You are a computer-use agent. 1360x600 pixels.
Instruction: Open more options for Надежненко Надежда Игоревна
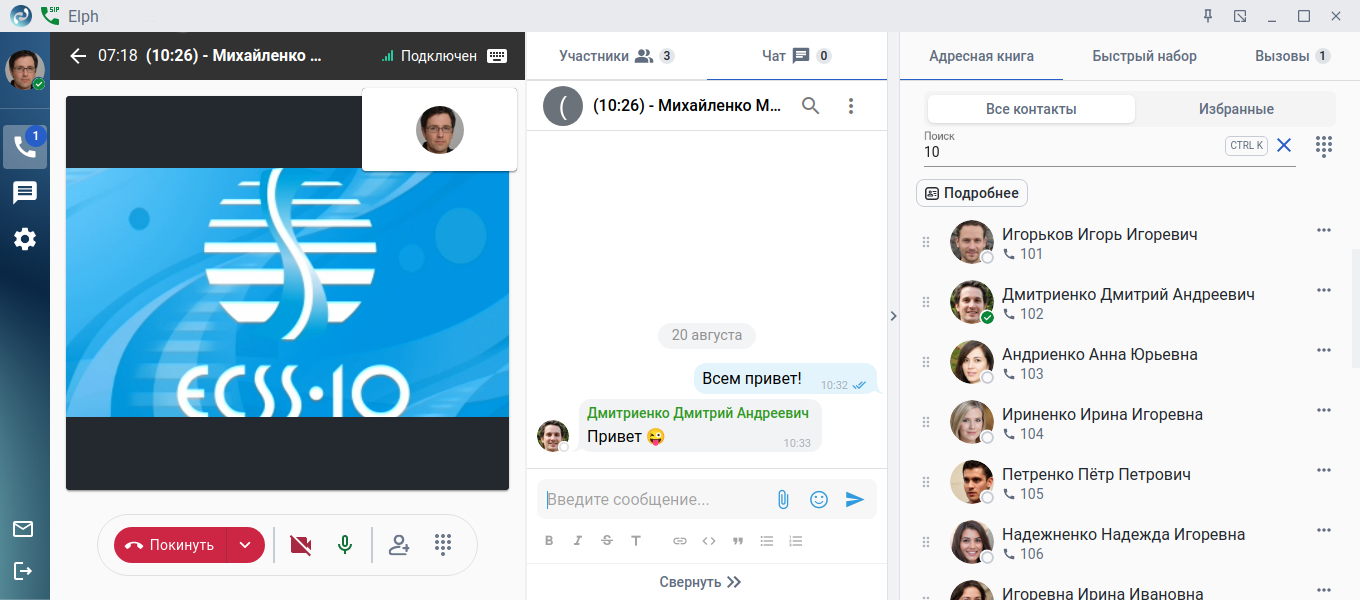[1324, 530]
